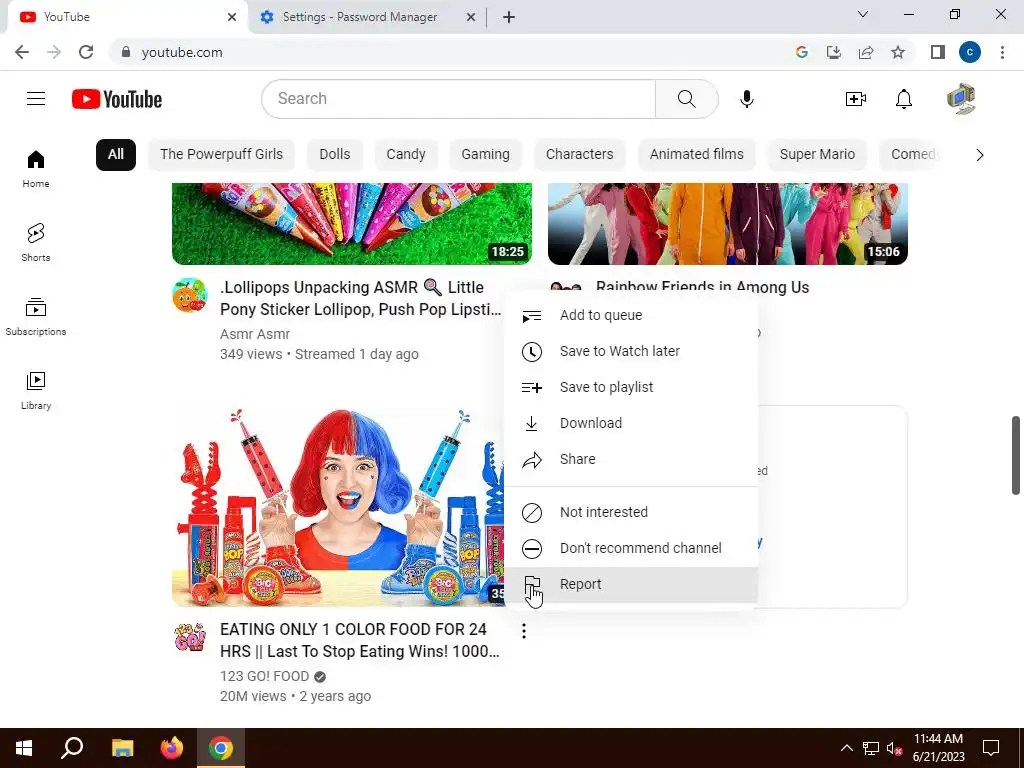Open the account avatar menu

961,99
